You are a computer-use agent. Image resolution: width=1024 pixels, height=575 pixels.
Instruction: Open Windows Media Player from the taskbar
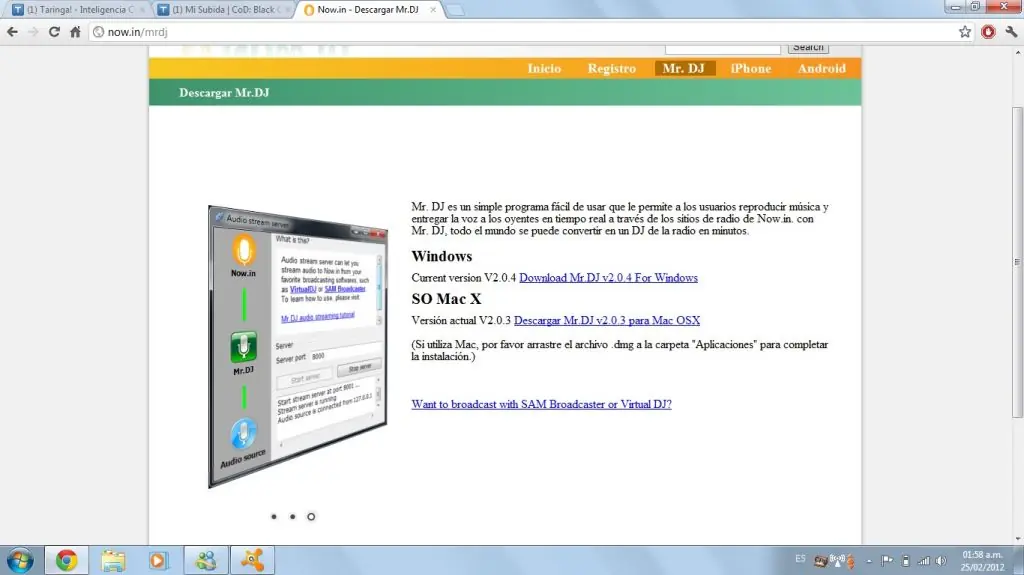pos(158,561)
